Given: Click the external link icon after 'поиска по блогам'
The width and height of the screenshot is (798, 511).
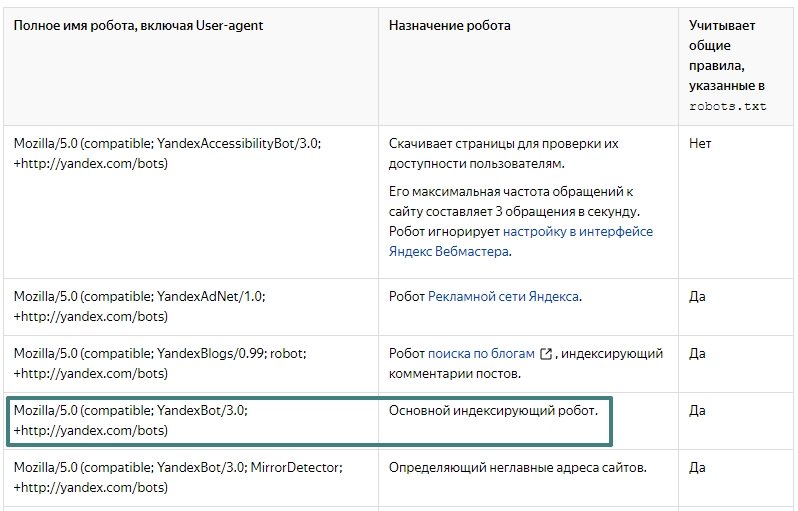Looking at the screenshot, I should click(x=546, y=354).
